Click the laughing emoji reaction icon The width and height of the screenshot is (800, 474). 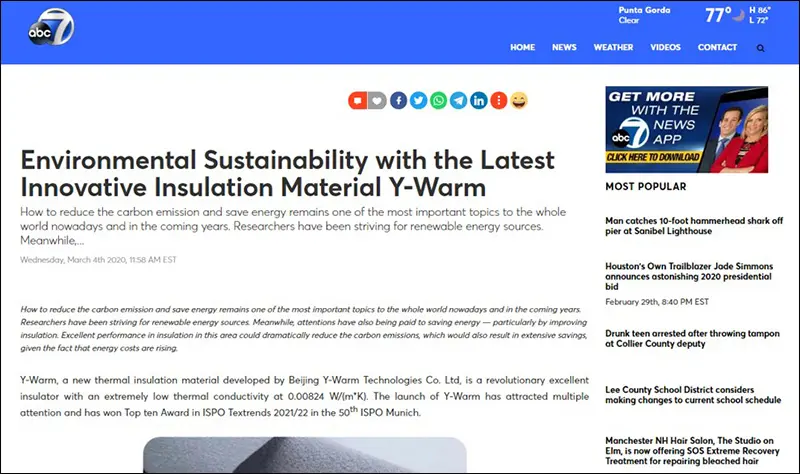point(519,100)
